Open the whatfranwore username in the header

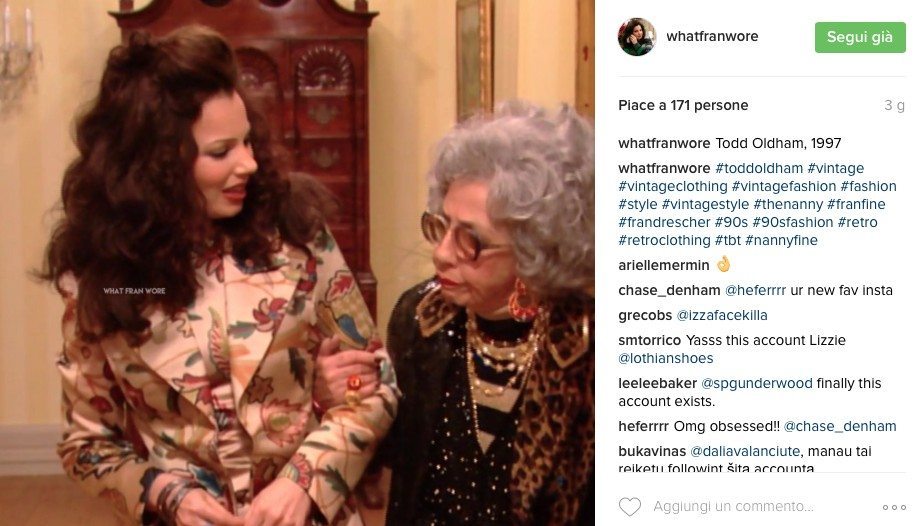click(x=712, y=36)
